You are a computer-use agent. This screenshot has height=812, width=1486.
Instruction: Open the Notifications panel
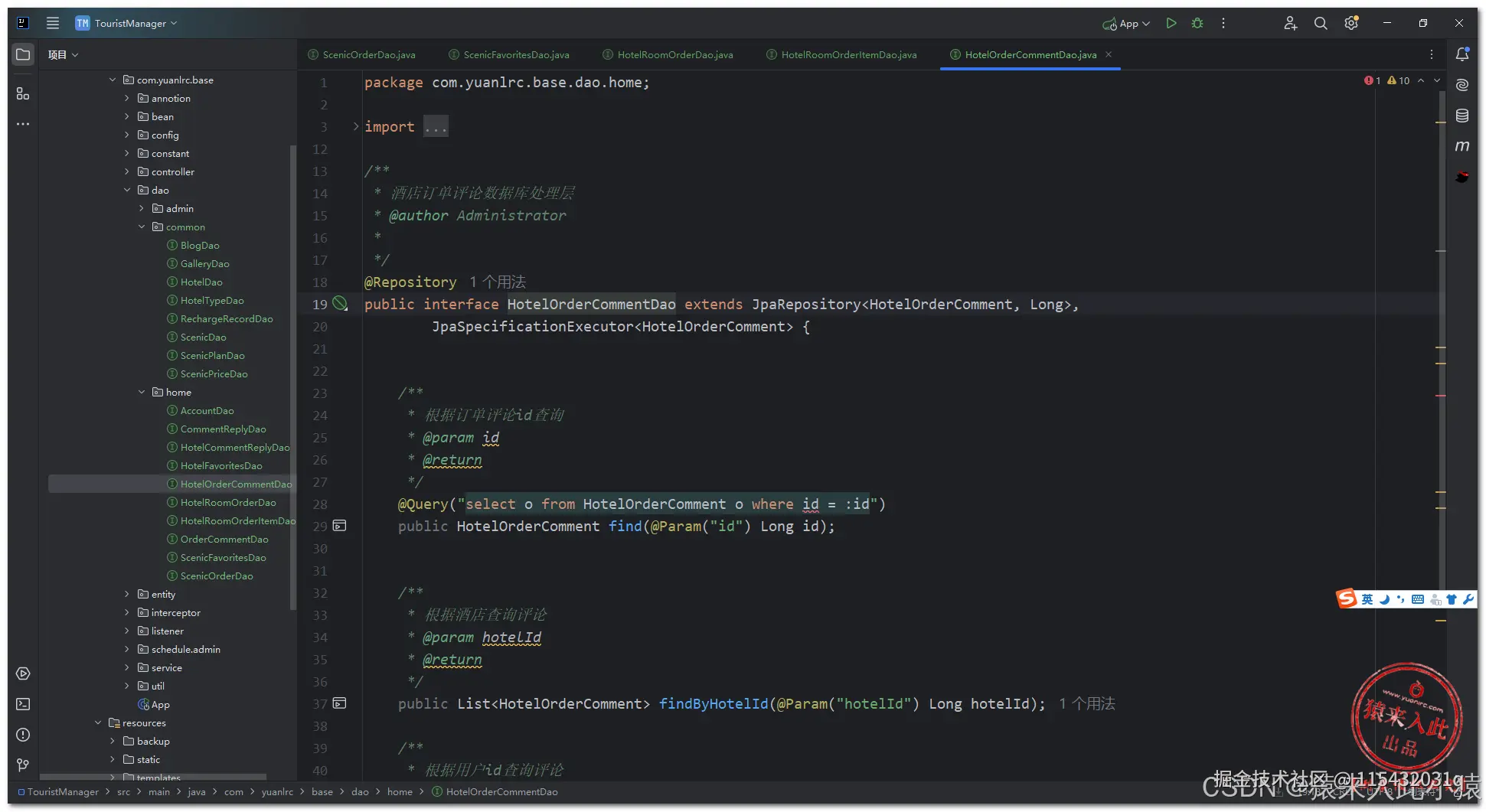(1462, 54)
